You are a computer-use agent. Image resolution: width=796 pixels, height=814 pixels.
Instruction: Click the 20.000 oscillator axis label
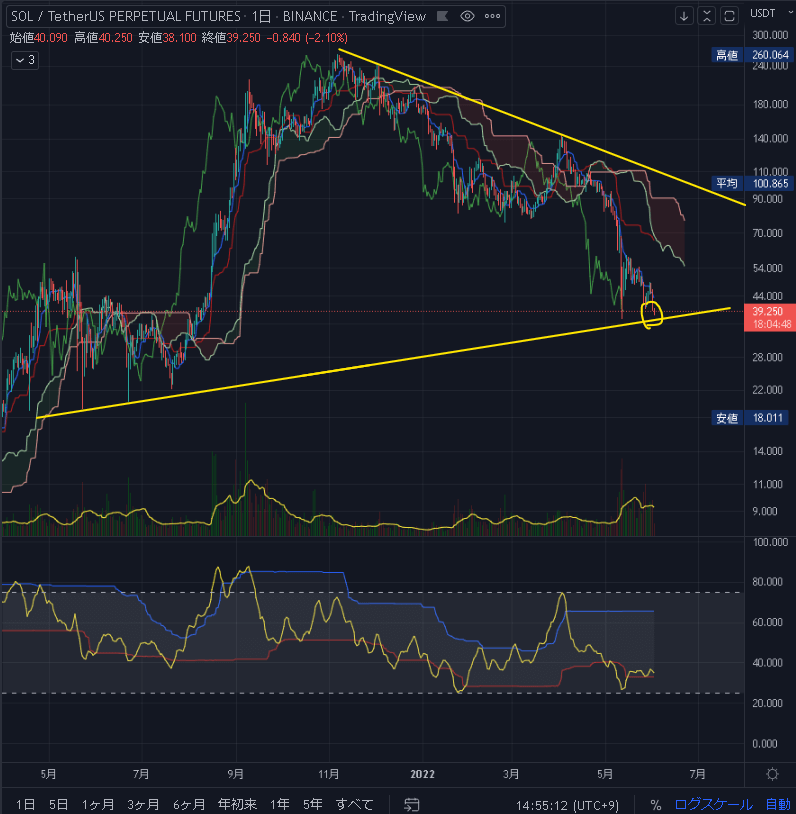[767, 703]
